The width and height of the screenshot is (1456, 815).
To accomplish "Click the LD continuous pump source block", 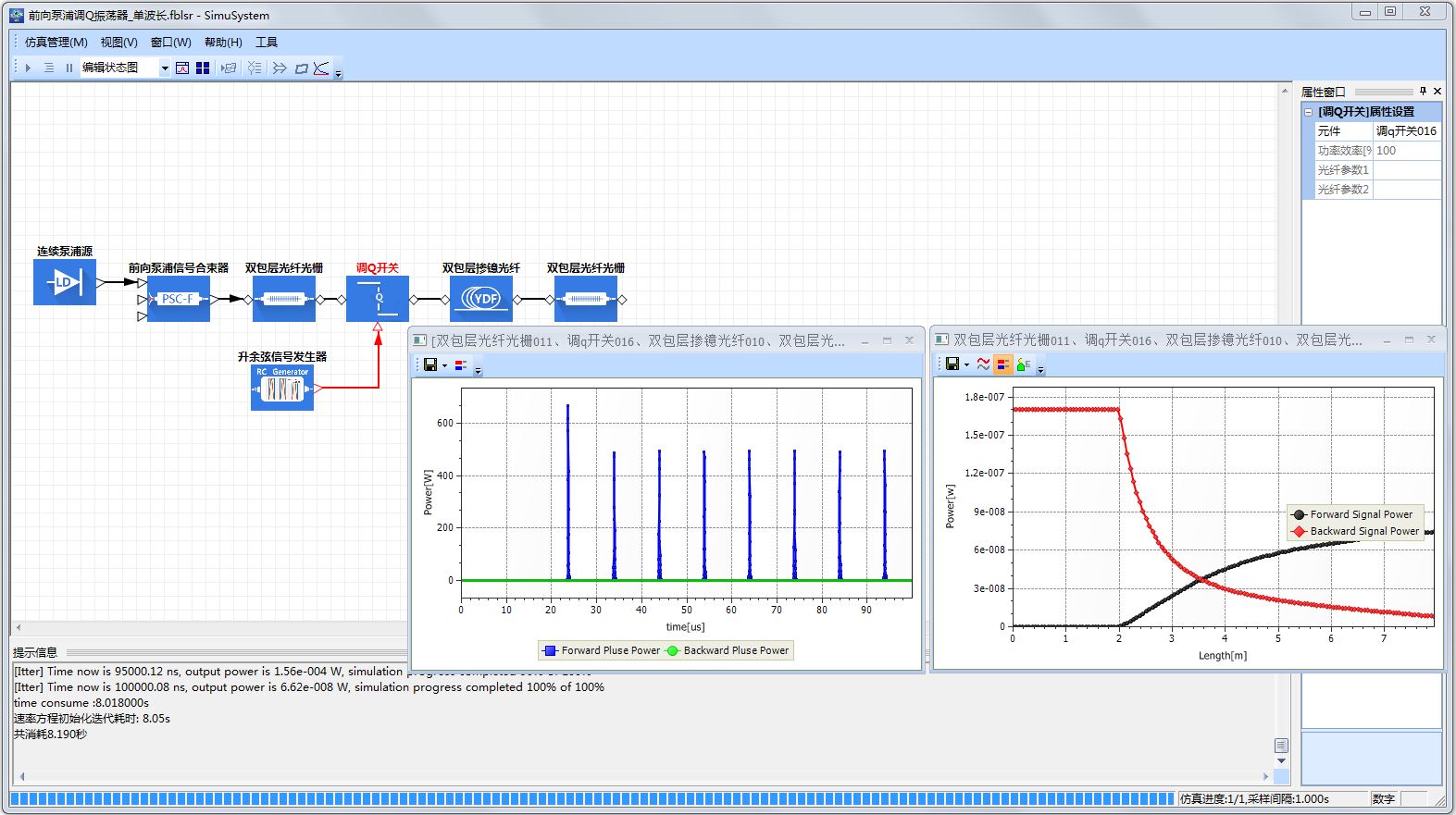I will tap(64, 282).
